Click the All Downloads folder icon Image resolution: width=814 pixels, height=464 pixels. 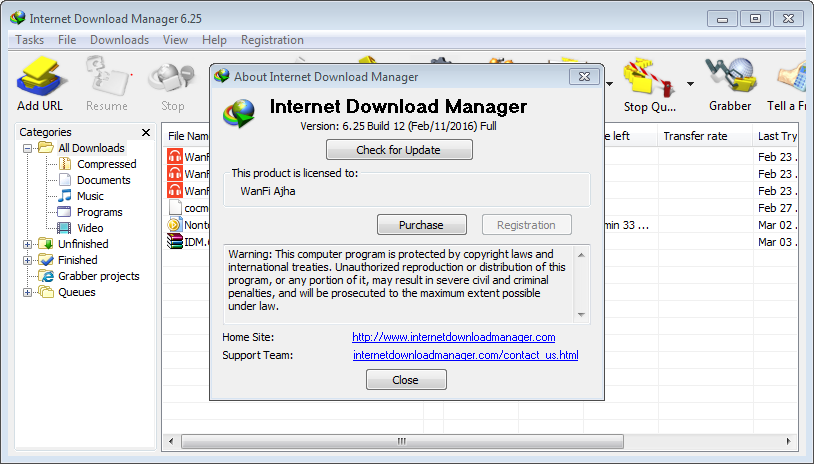46,148
